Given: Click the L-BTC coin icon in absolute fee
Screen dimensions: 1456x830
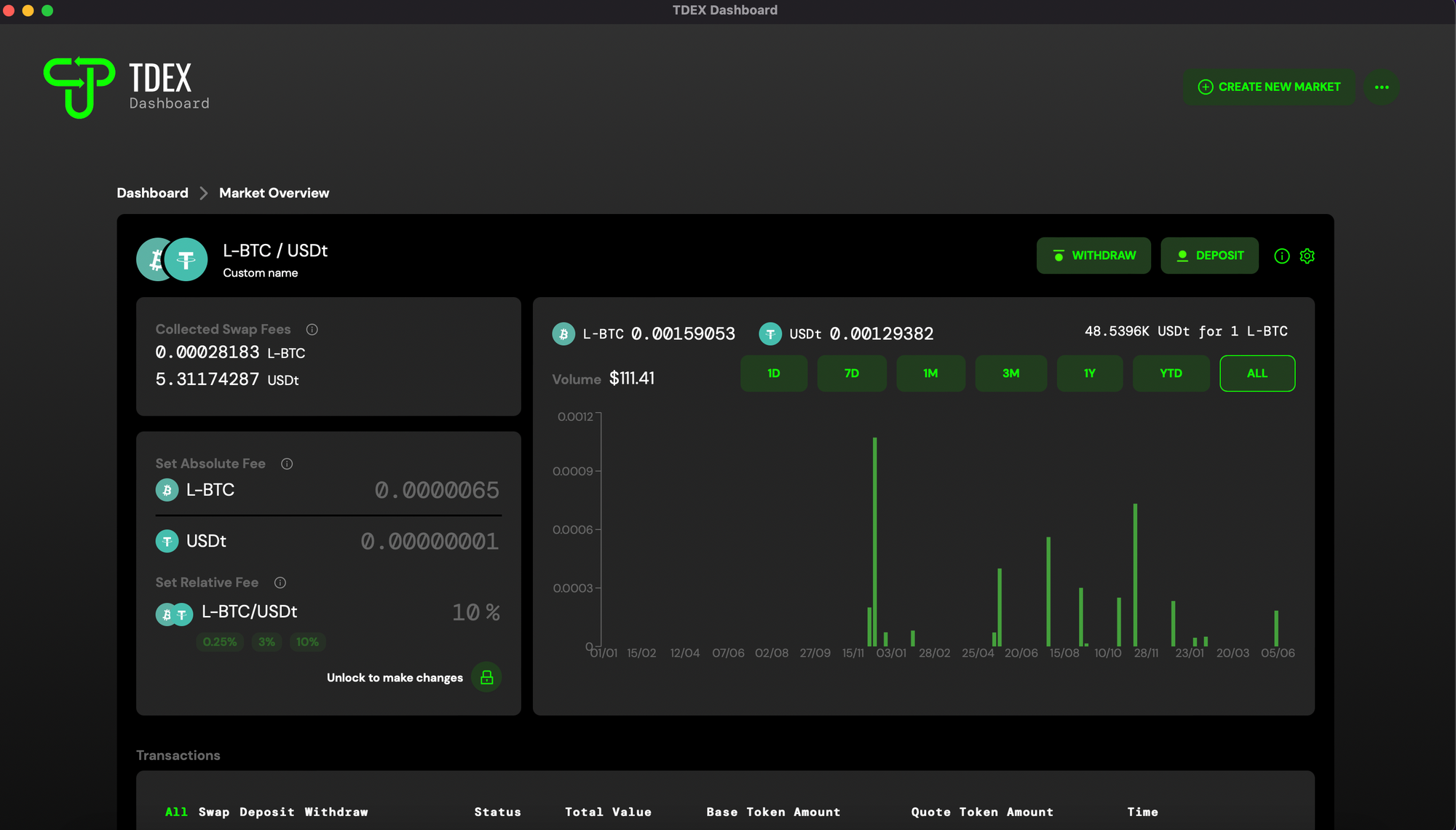Looking at the screenshot, I should 167,490.
